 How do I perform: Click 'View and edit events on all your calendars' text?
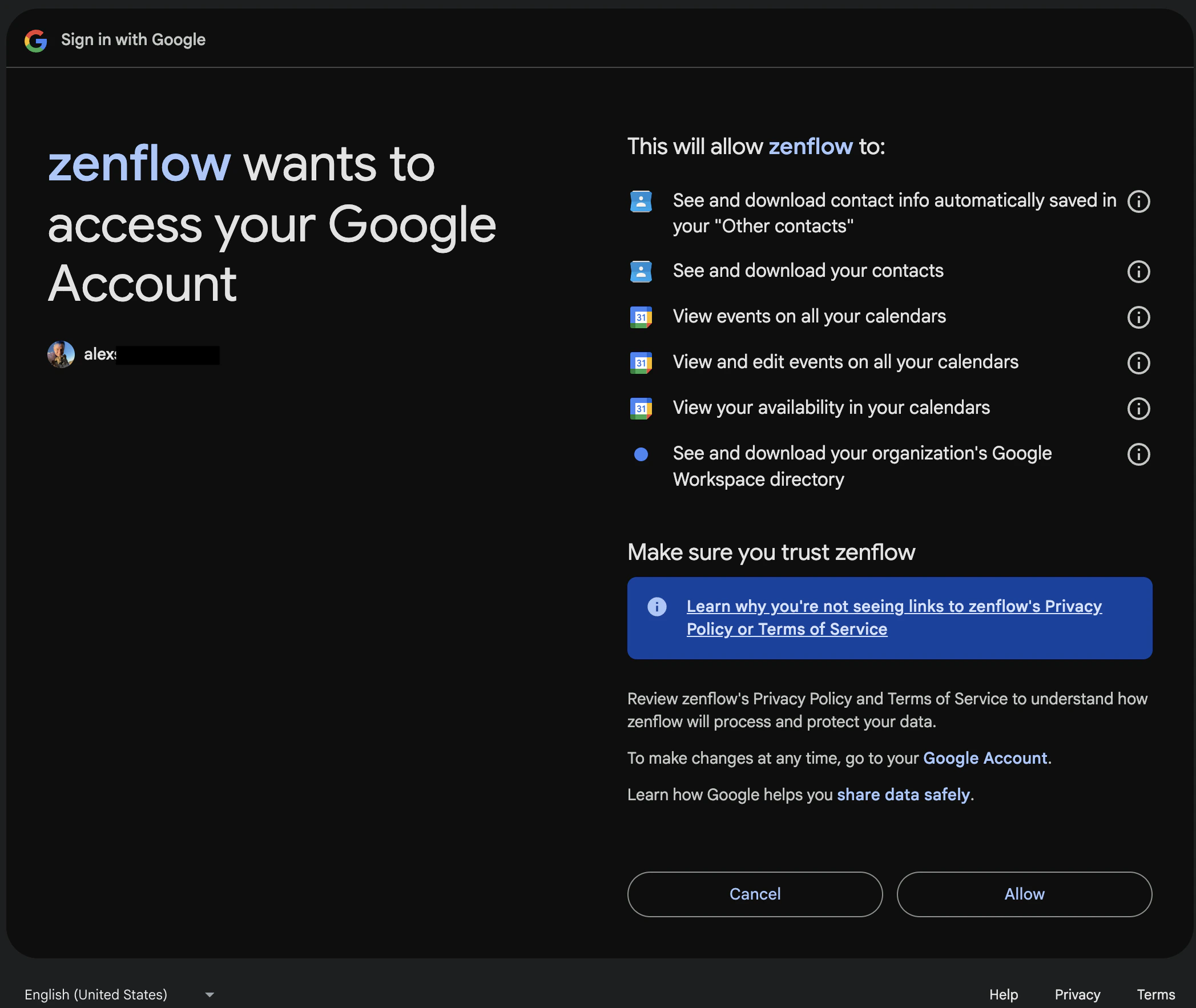pos(845,362)
